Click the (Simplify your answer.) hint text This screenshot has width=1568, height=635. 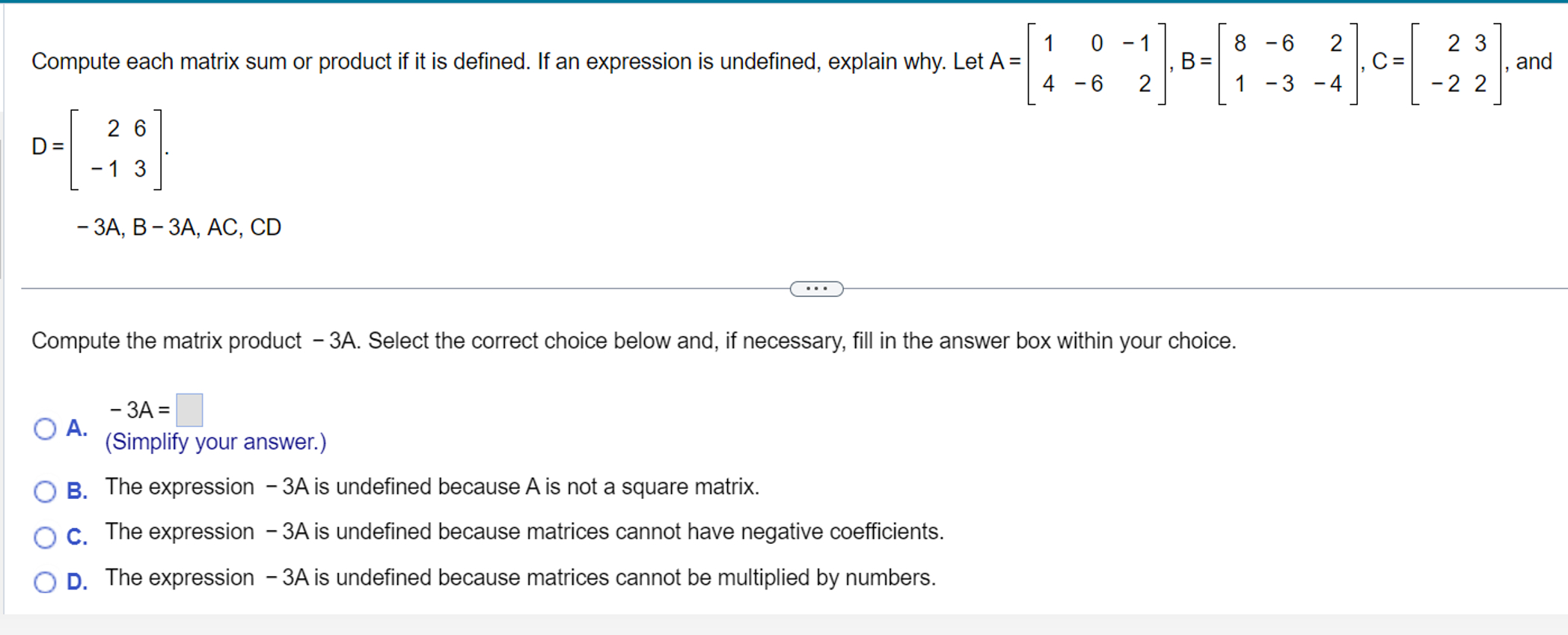pos(215,442)
